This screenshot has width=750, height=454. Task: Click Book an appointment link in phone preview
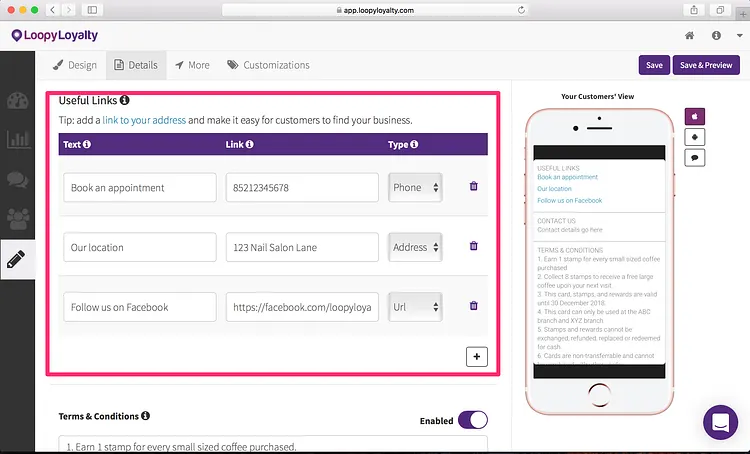(567, 177)
